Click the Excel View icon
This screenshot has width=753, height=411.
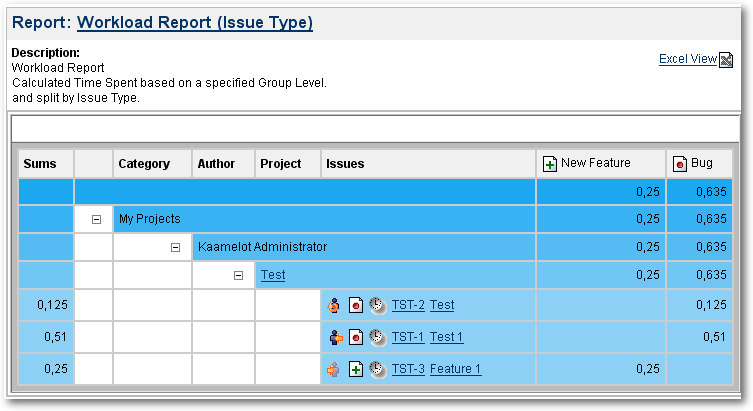pyautogui.click(x=727, y=60)
